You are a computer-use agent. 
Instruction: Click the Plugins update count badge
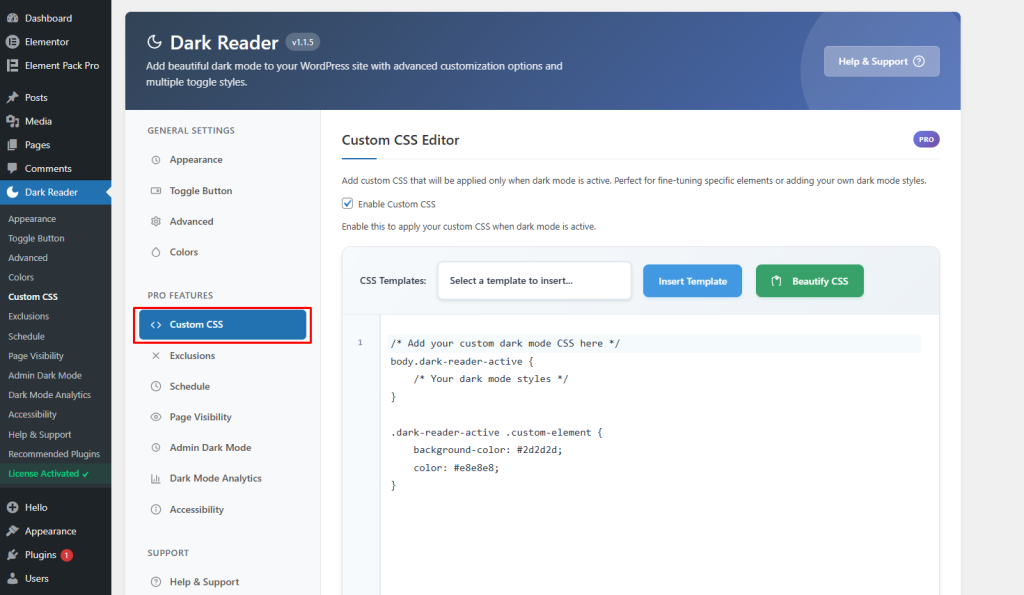point(67,555)
